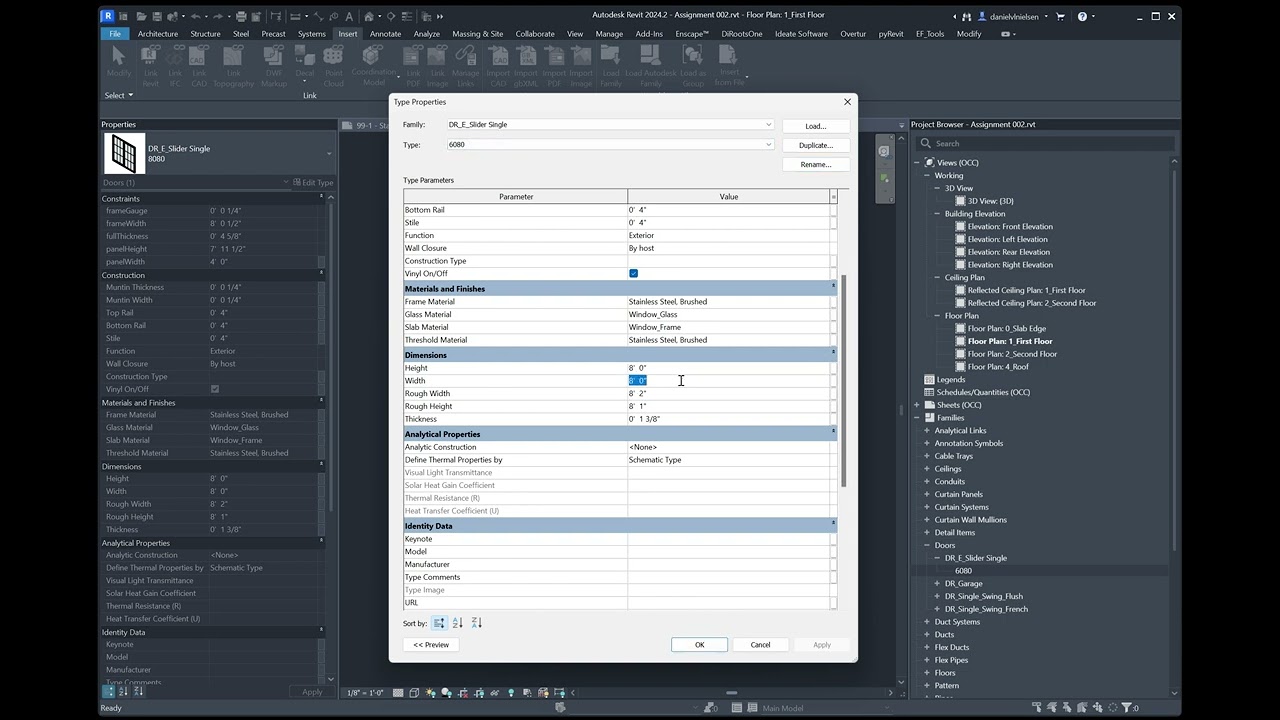Click the Visual Style cube icon
The height and width of the screenshot is (720, 1280).
414,693
